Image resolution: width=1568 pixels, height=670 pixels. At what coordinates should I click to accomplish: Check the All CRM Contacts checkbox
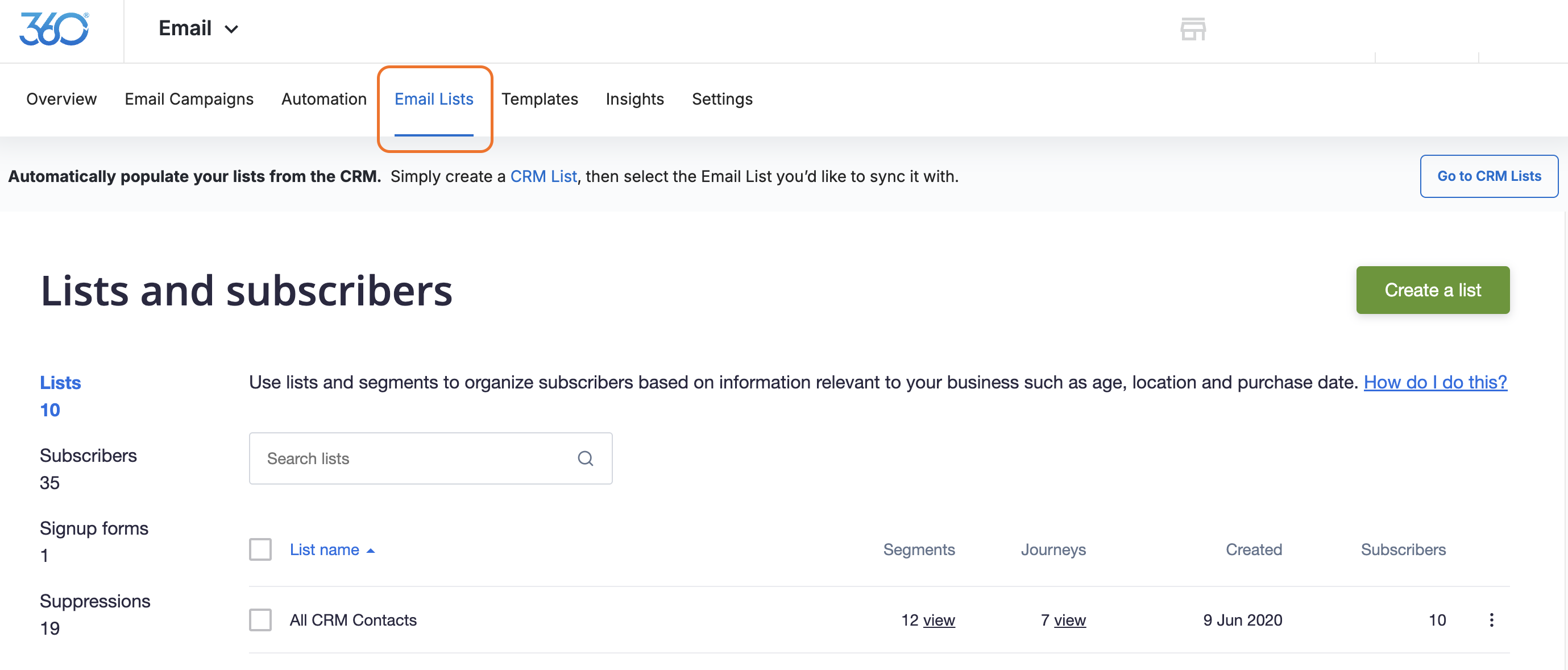(x=260, y=620)
